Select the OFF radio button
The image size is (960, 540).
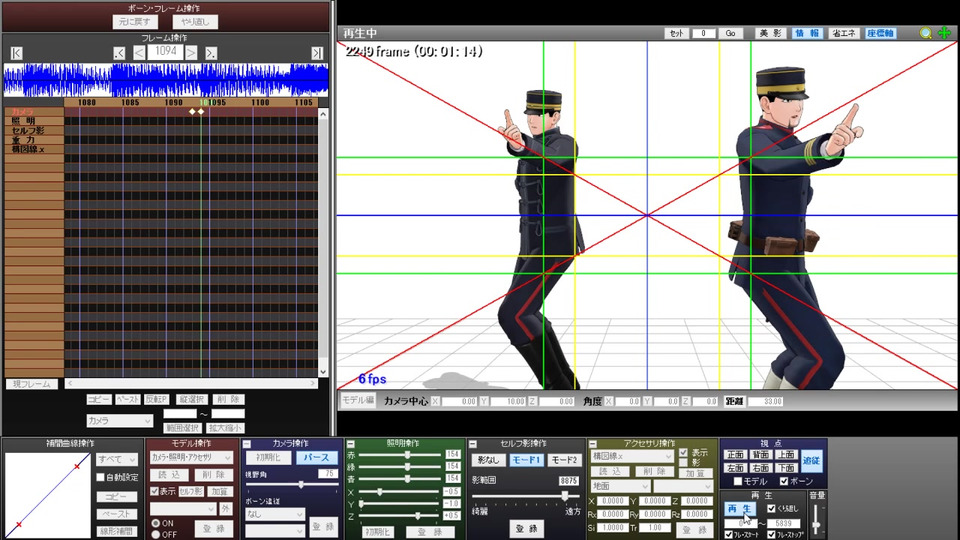(x=156, y=533)
